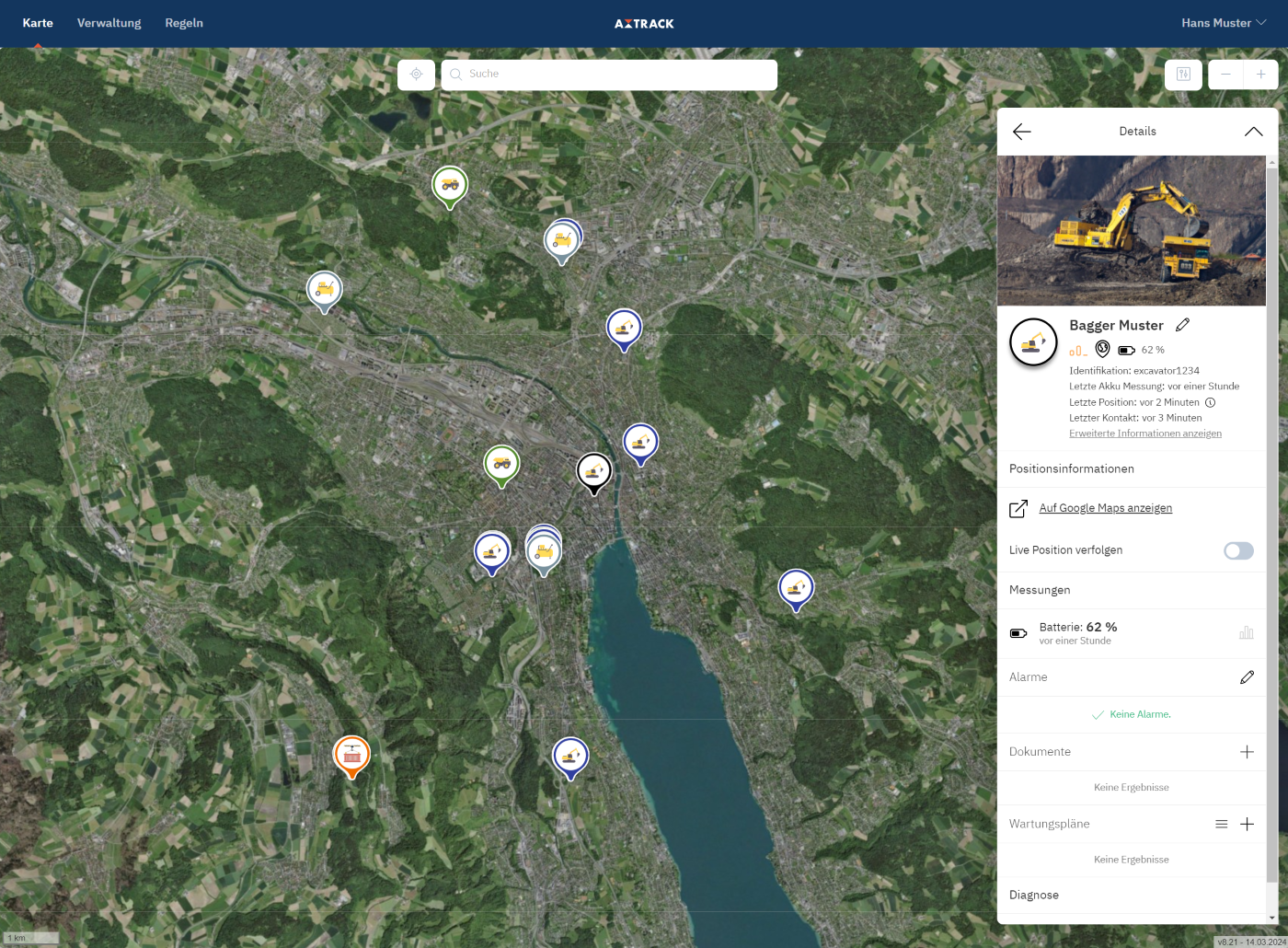Go back using the Details arrow
Image resolution: width=1288 pixels, height=948 pixels.
1021,132
